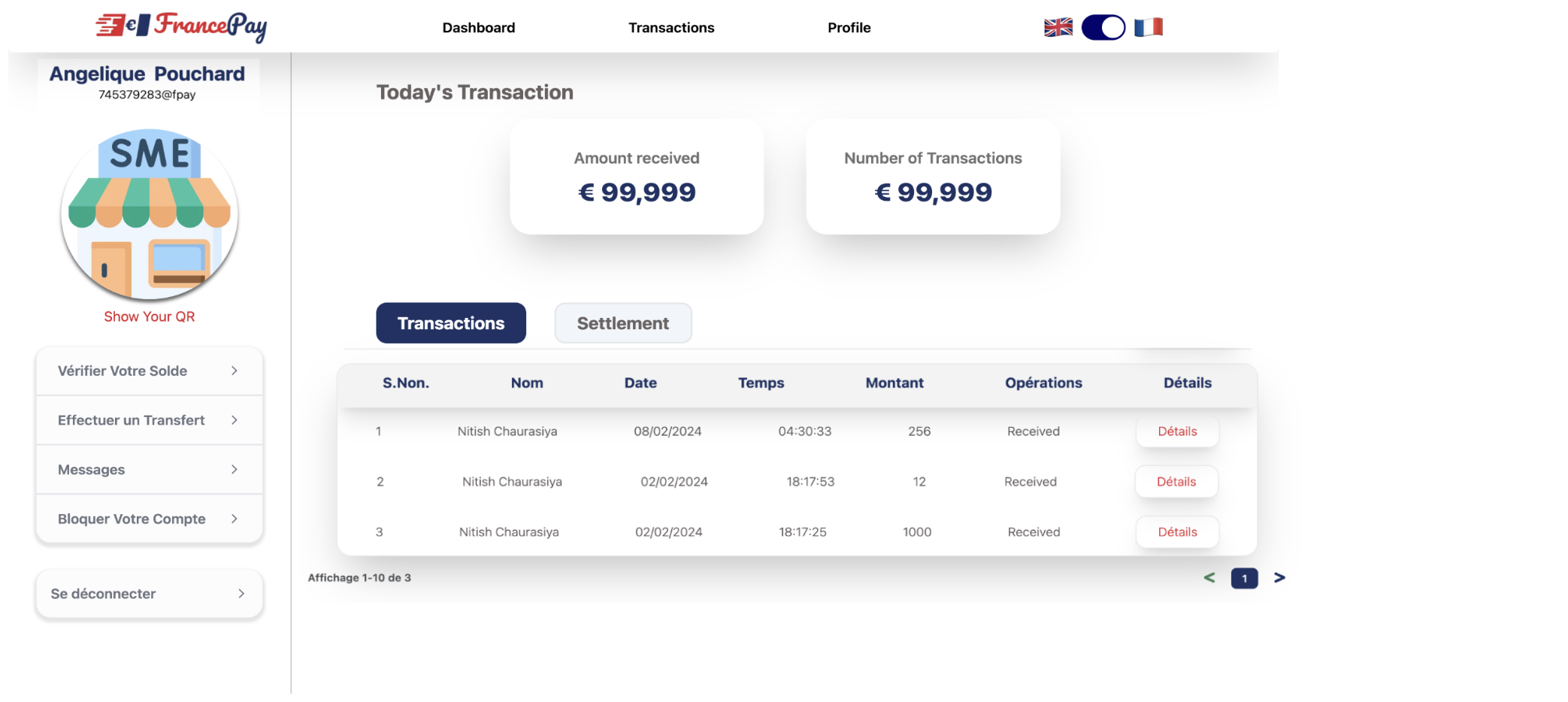Select page 1 in pagination

coord(1244,578)
